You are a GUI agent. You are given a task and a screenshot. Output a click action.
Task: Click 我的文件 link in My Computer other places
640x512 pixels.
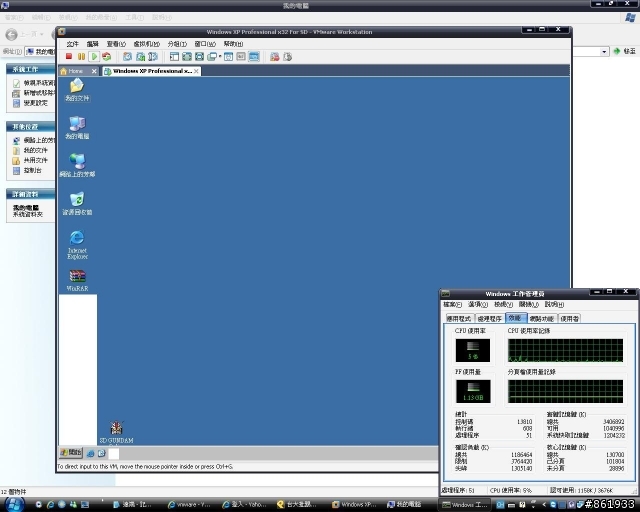[30, 150]
